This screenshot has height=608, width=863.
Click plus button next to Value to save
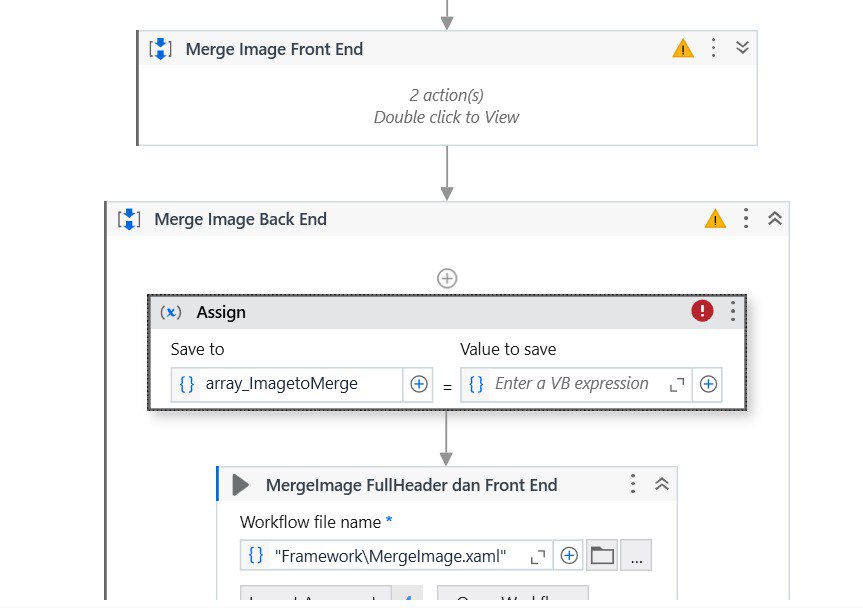click(708, 384)
